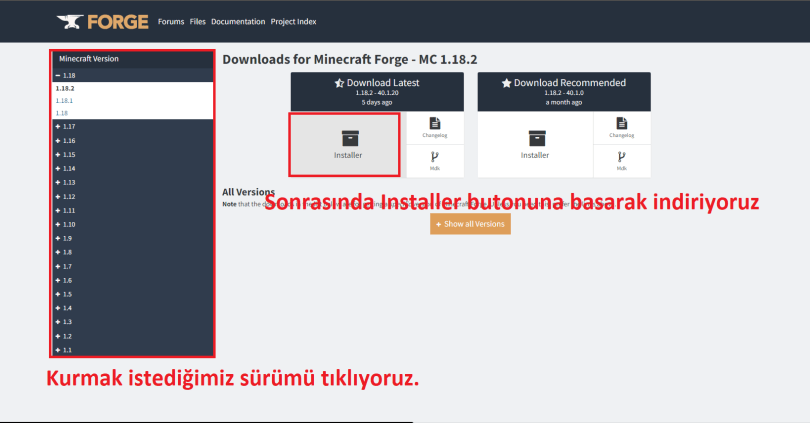Image resolution: width=810 pixels, height=423 pixels.
Task: Download Mdk under Download Latest
Action: 435,161
